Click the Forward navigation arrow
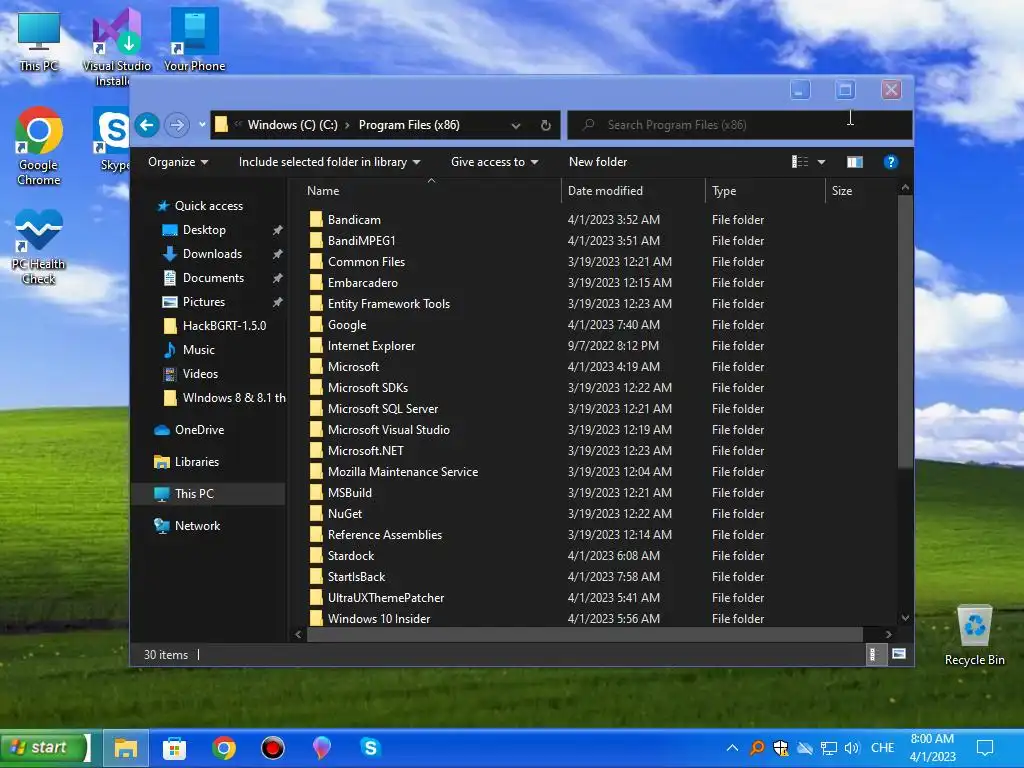Screen dimensions: 1024x768 click(177, 125)
